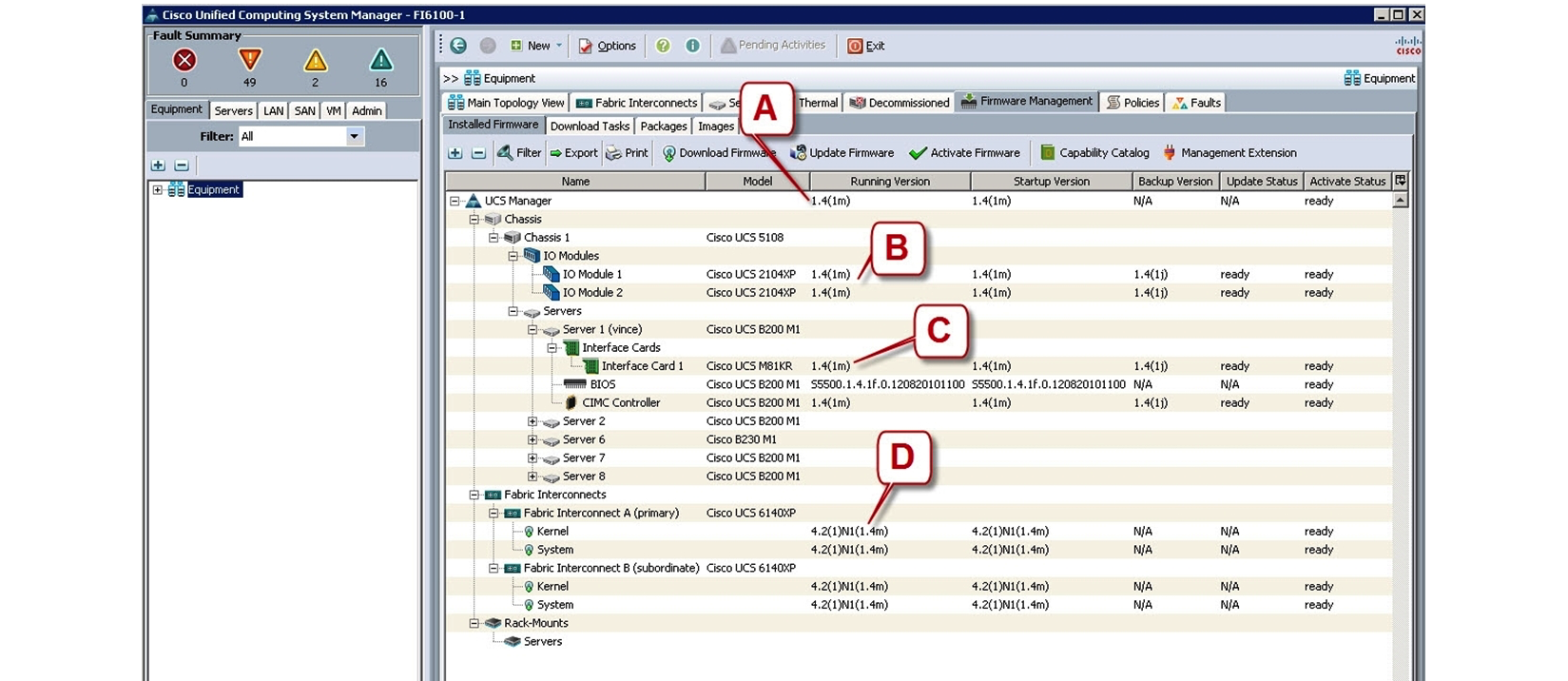Viewport: 1568px width, 681px height.
Task: Select Kernel under Fabric Interconnect B
Action: tap(919, 587)
